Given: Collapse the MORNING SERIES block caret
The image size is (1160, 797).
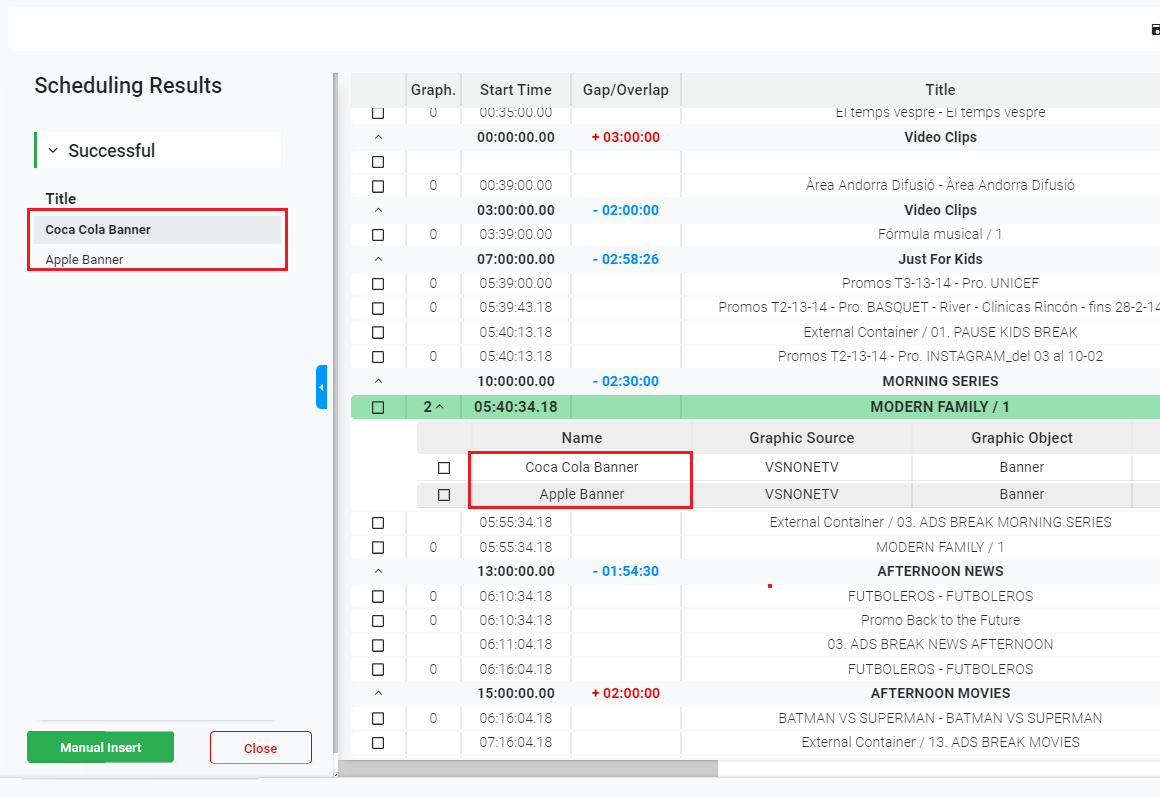Looking at the screenshot, I should point(378,381).
